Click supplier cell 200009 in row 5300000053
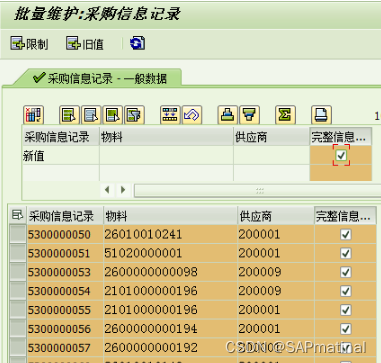381x363 pixels. tap(276, 272)
